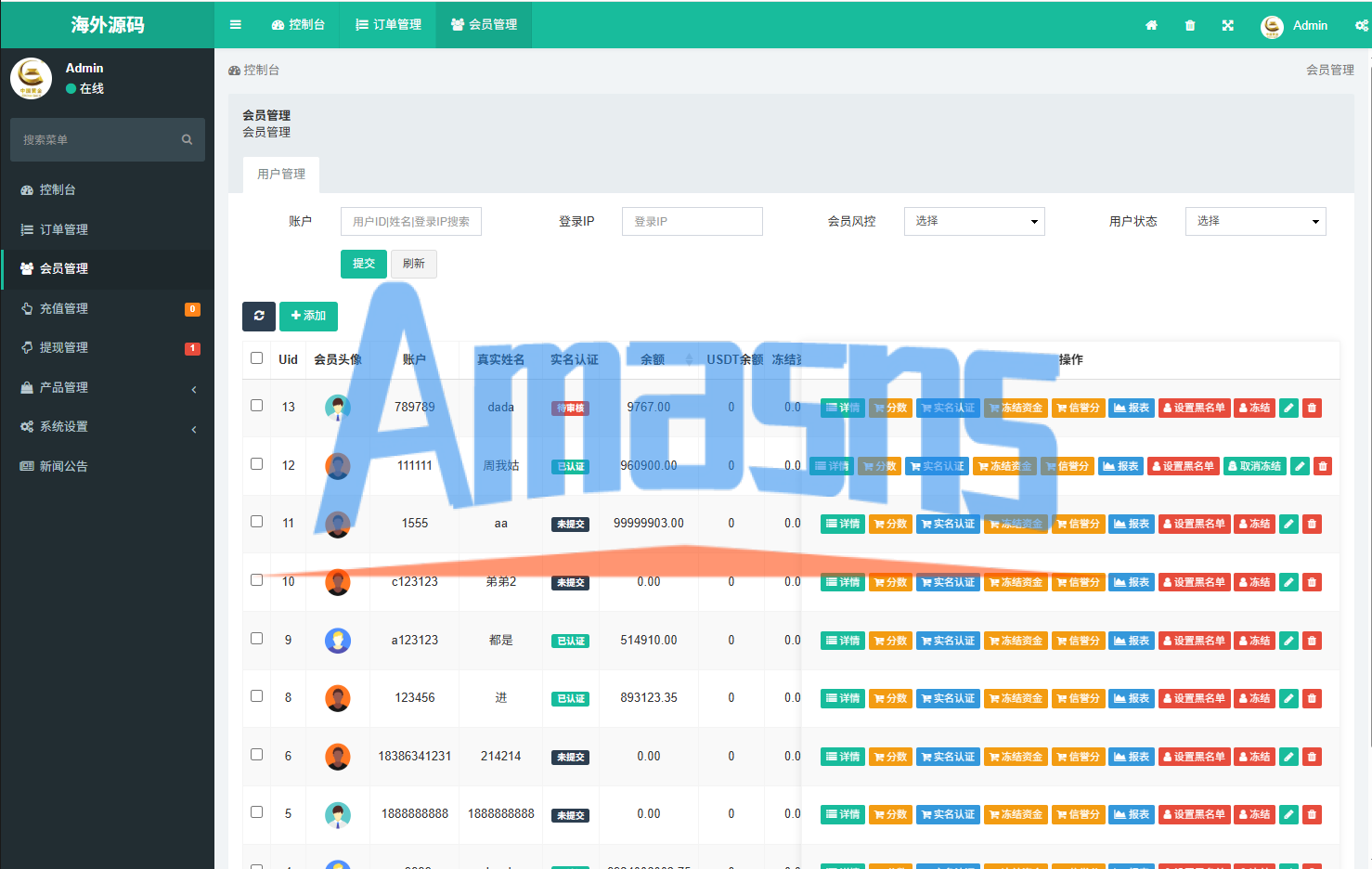Click green edit pencil for Uid 13
The width and height of the screenshot is (1372, 869).
tap(1288, 408)
